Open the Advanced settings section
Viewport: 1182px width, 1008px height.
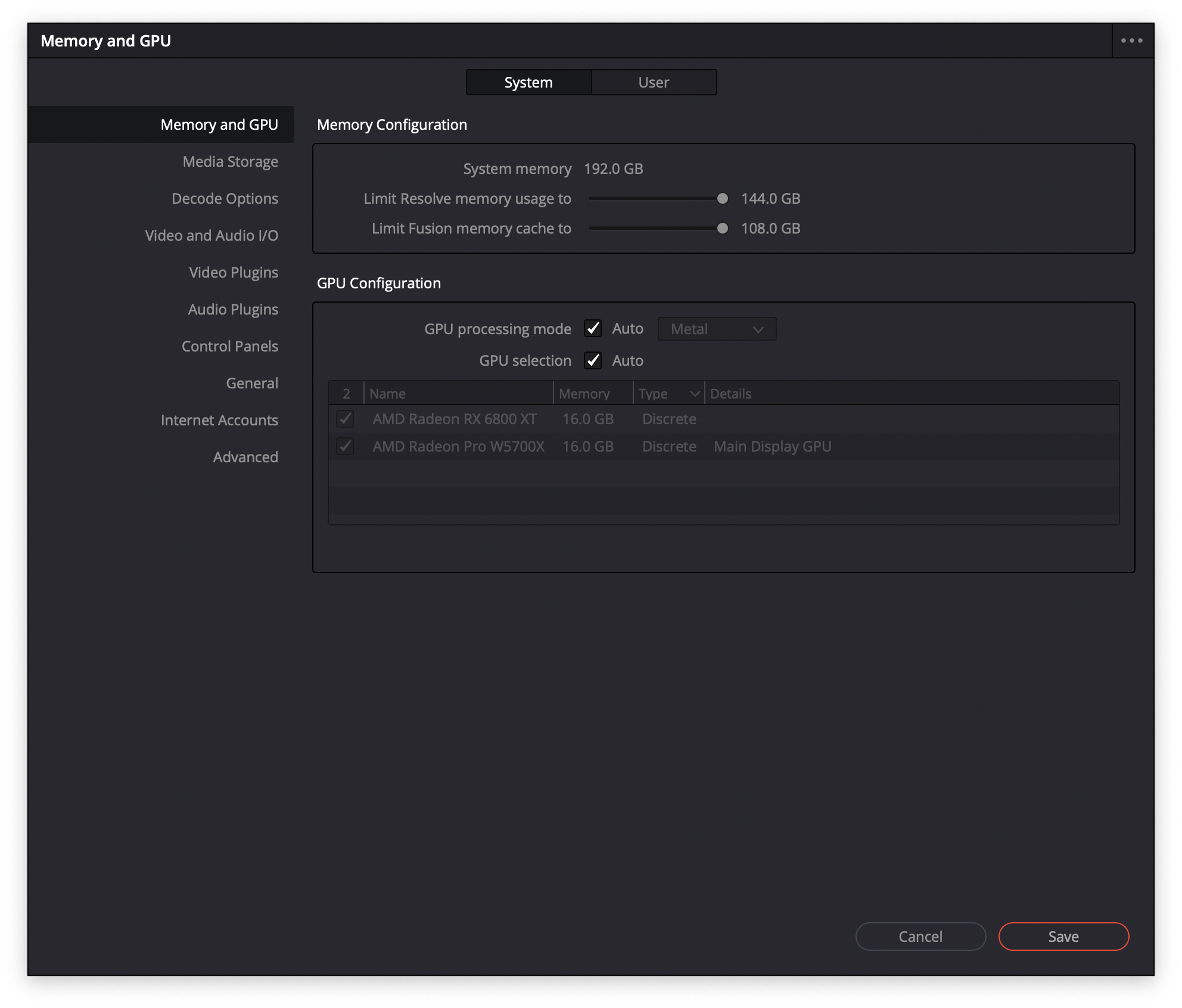245,457
